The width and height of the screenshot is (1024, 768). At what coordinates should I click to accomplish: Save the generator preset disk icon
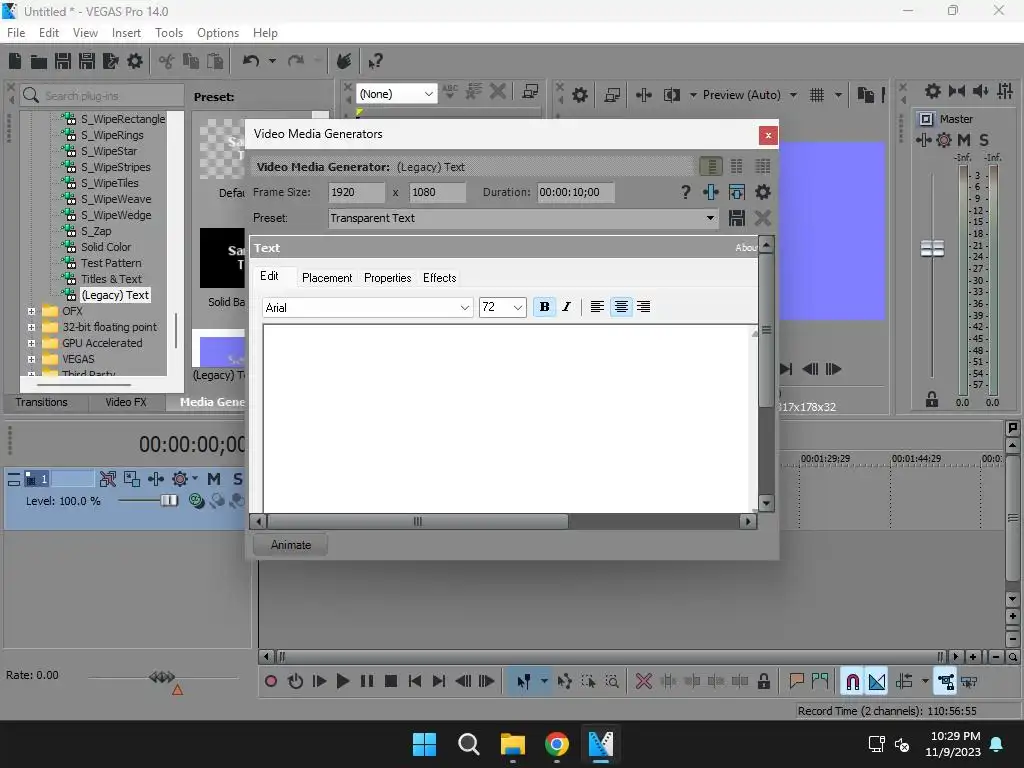click(x=737, y=218)
